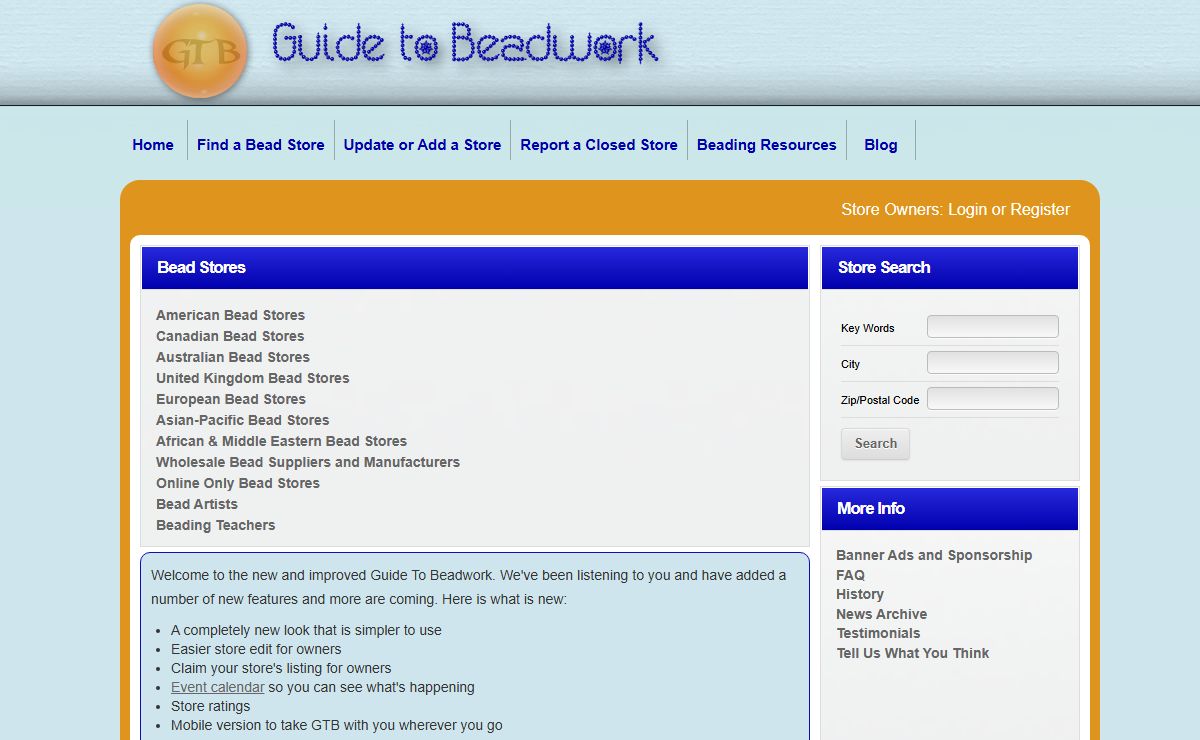1200x740 pixels.
Task: Open Beading Resources menu item
Action: 767,145
